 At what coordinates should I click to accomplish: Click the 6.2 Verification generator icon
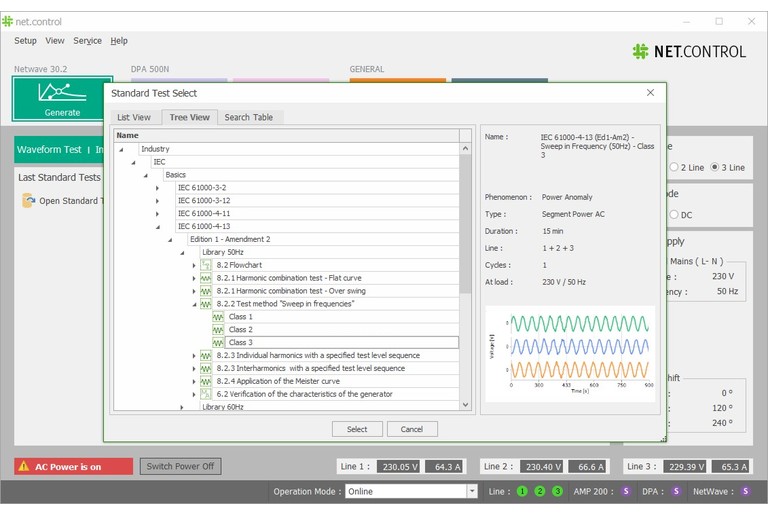pos(206,394)
